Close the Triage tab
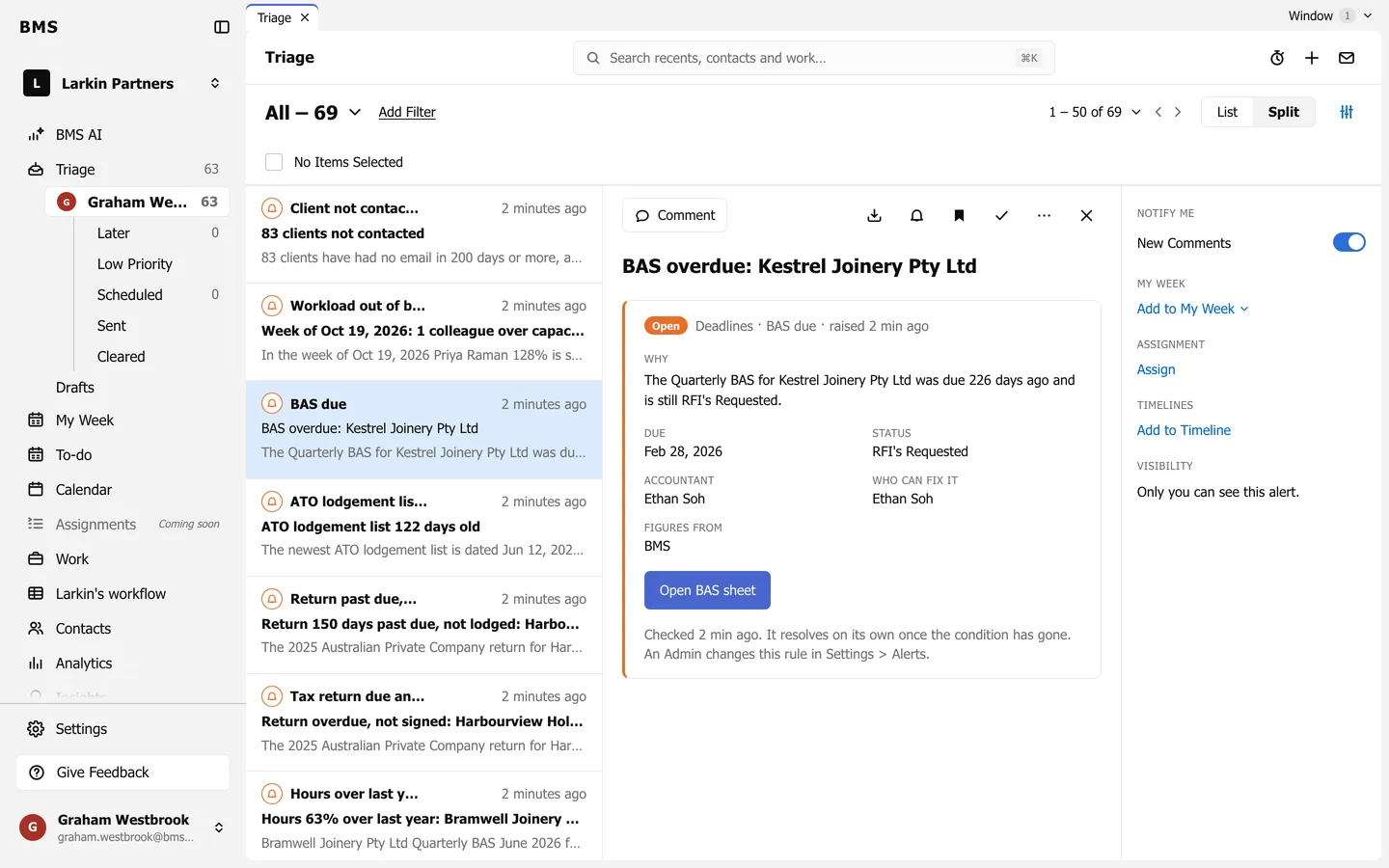The height and width of the screenshot is (868, 1389). click(305, 17)
